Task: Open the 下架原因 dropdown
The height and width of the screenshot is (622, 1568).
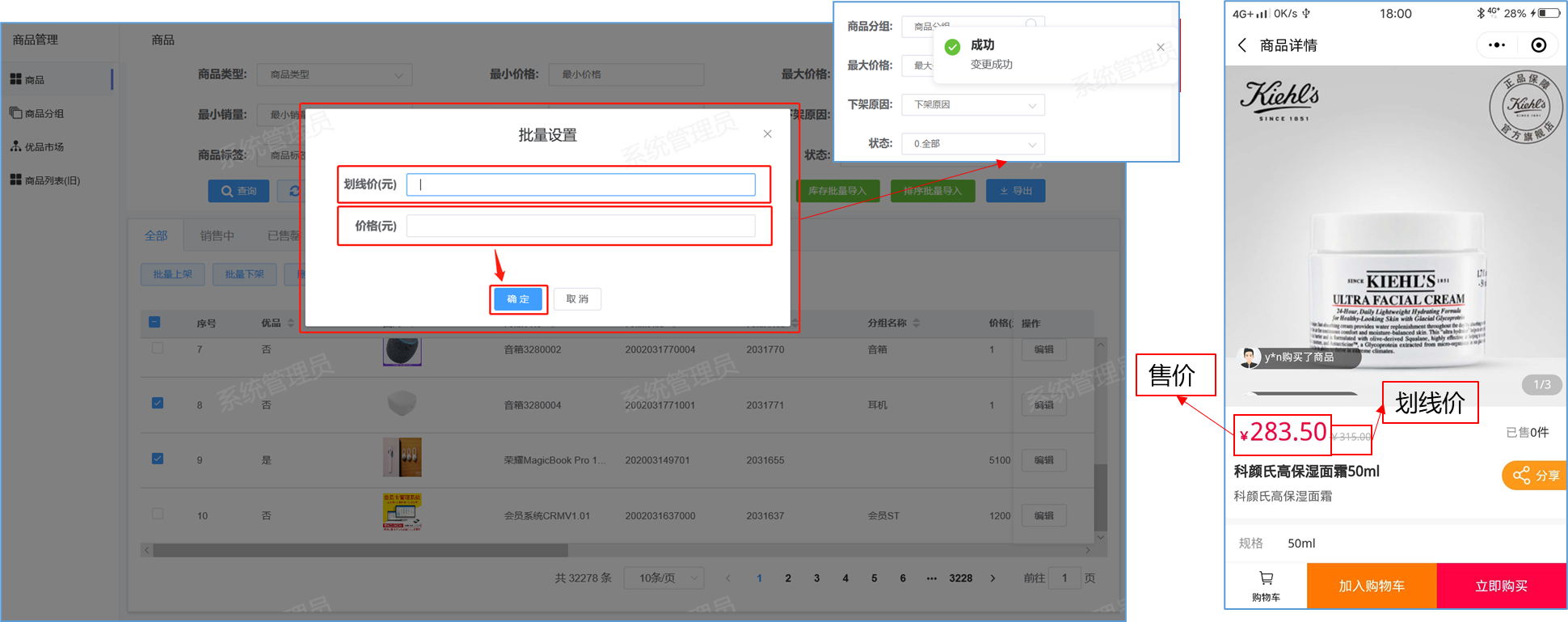Action: tap(973, 104)
